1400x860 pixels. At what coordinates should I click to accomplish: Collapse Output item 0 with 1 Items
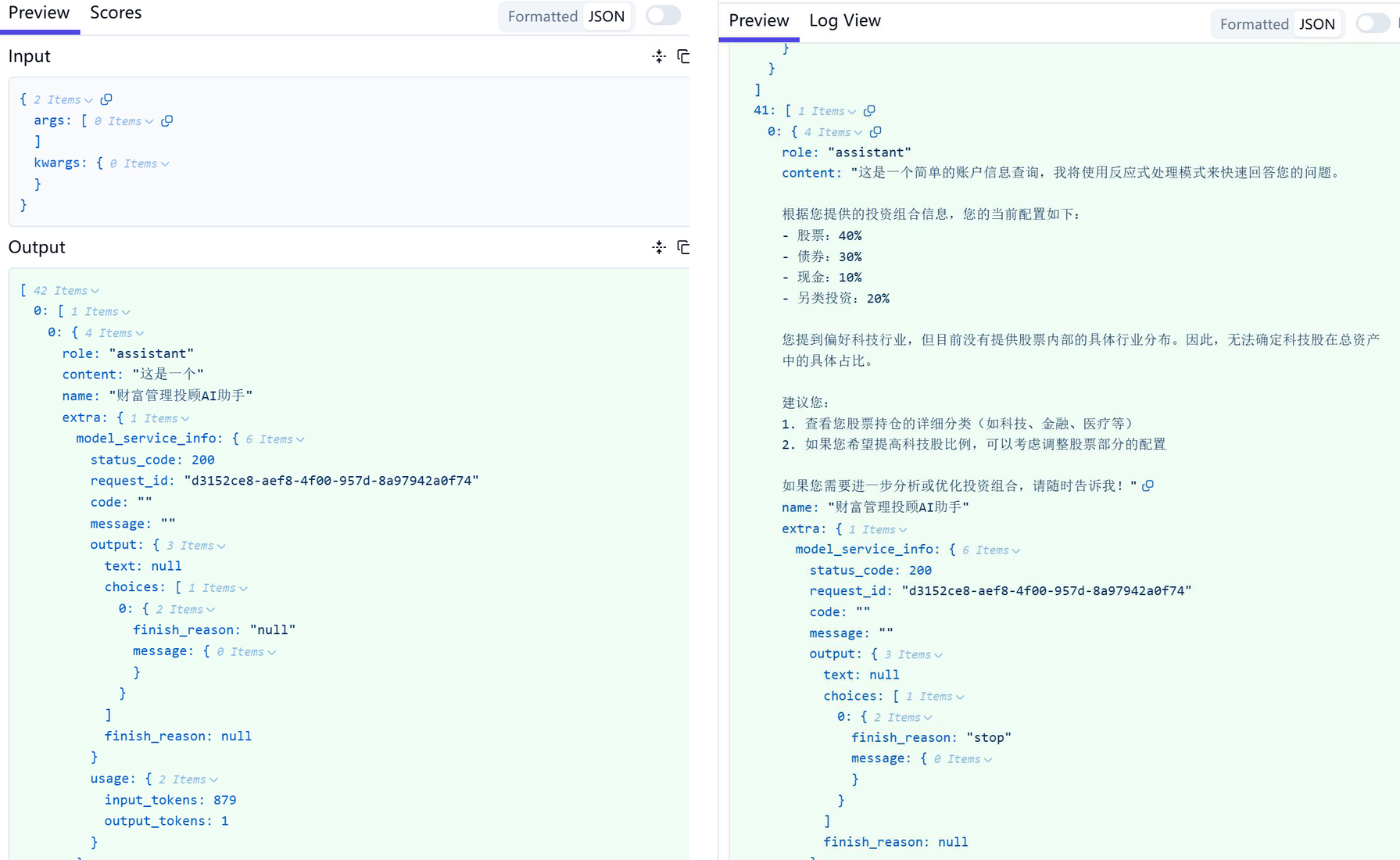tap(125, 312)
